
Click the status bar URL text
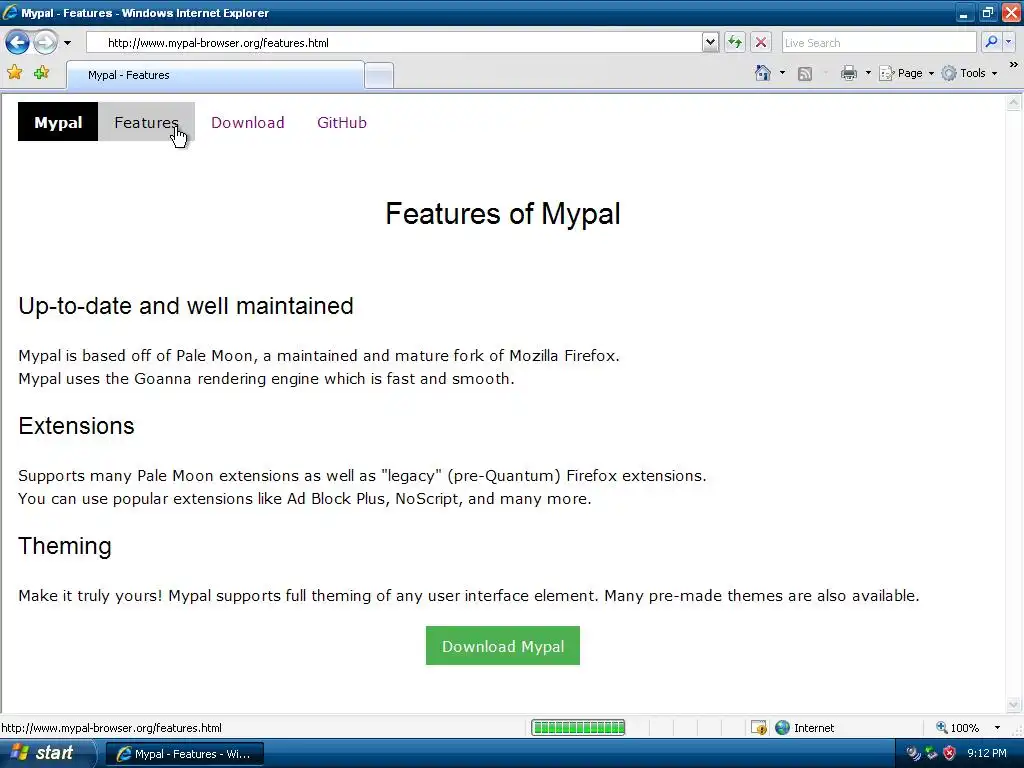click(112, 728)
